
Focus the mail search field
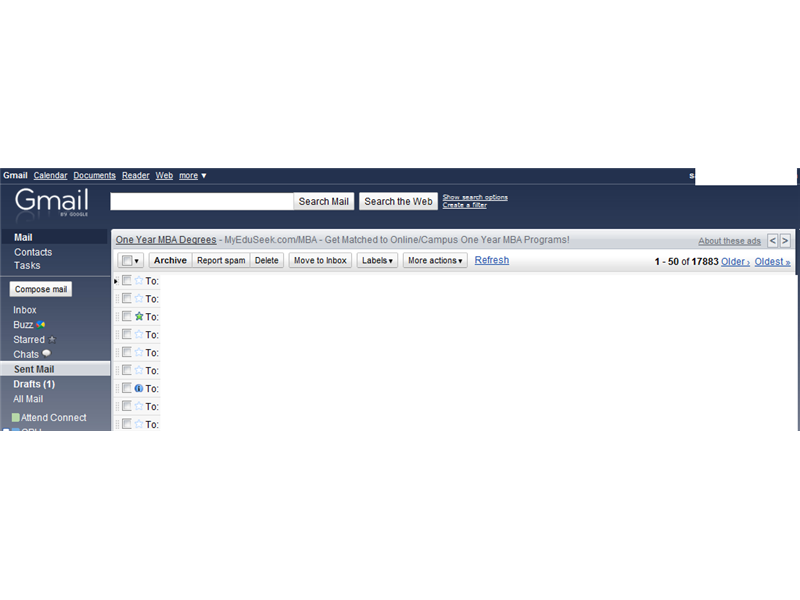pyautogui.click(x=202, y=202)
